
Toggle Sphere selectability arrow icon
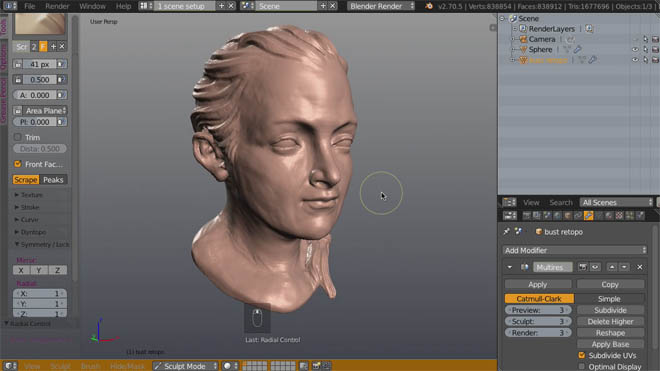tap(645, 50)
